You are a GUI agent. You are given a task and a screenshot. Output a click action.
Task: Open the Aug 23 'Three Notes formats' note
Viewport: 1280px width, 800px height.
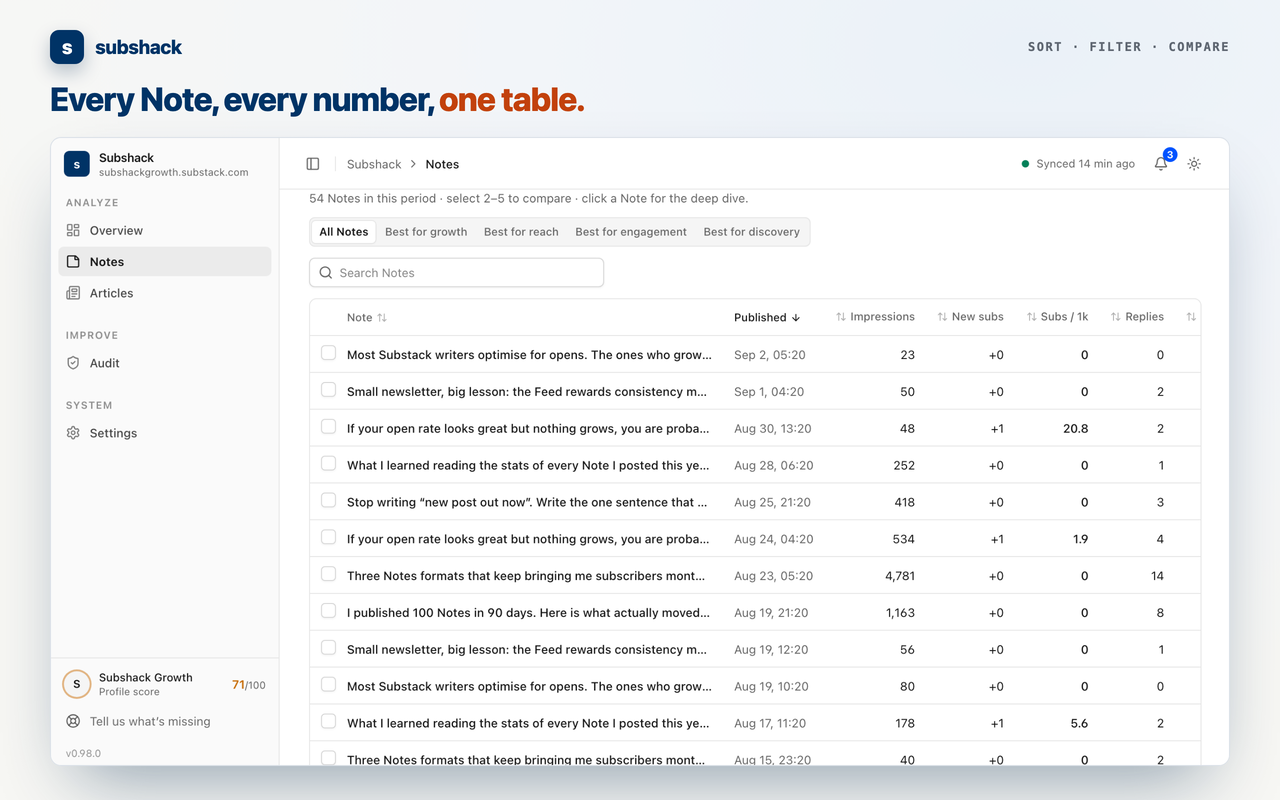click(x=526, y=576)
